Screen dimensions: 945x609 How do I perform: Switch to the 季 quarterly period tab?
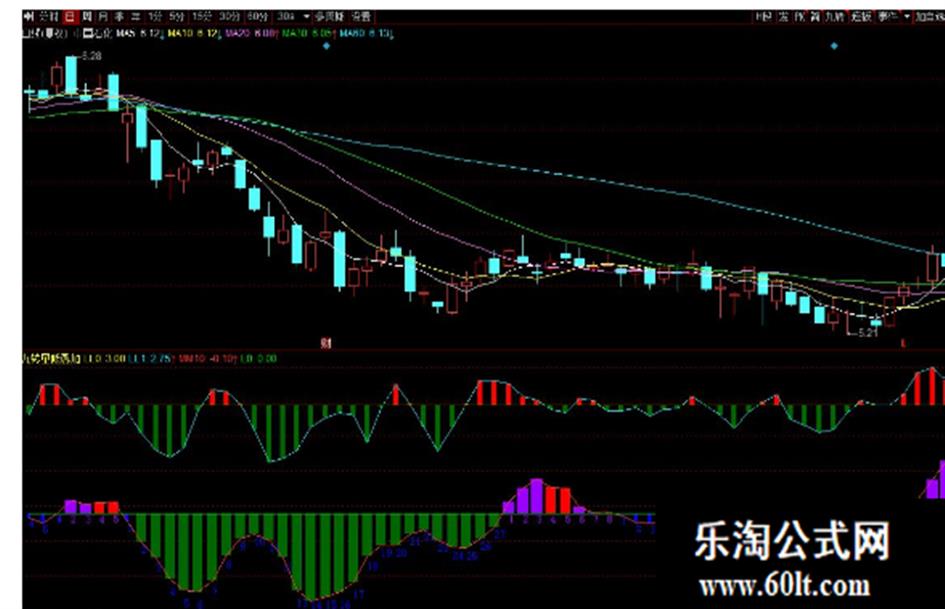pos(119,17)
